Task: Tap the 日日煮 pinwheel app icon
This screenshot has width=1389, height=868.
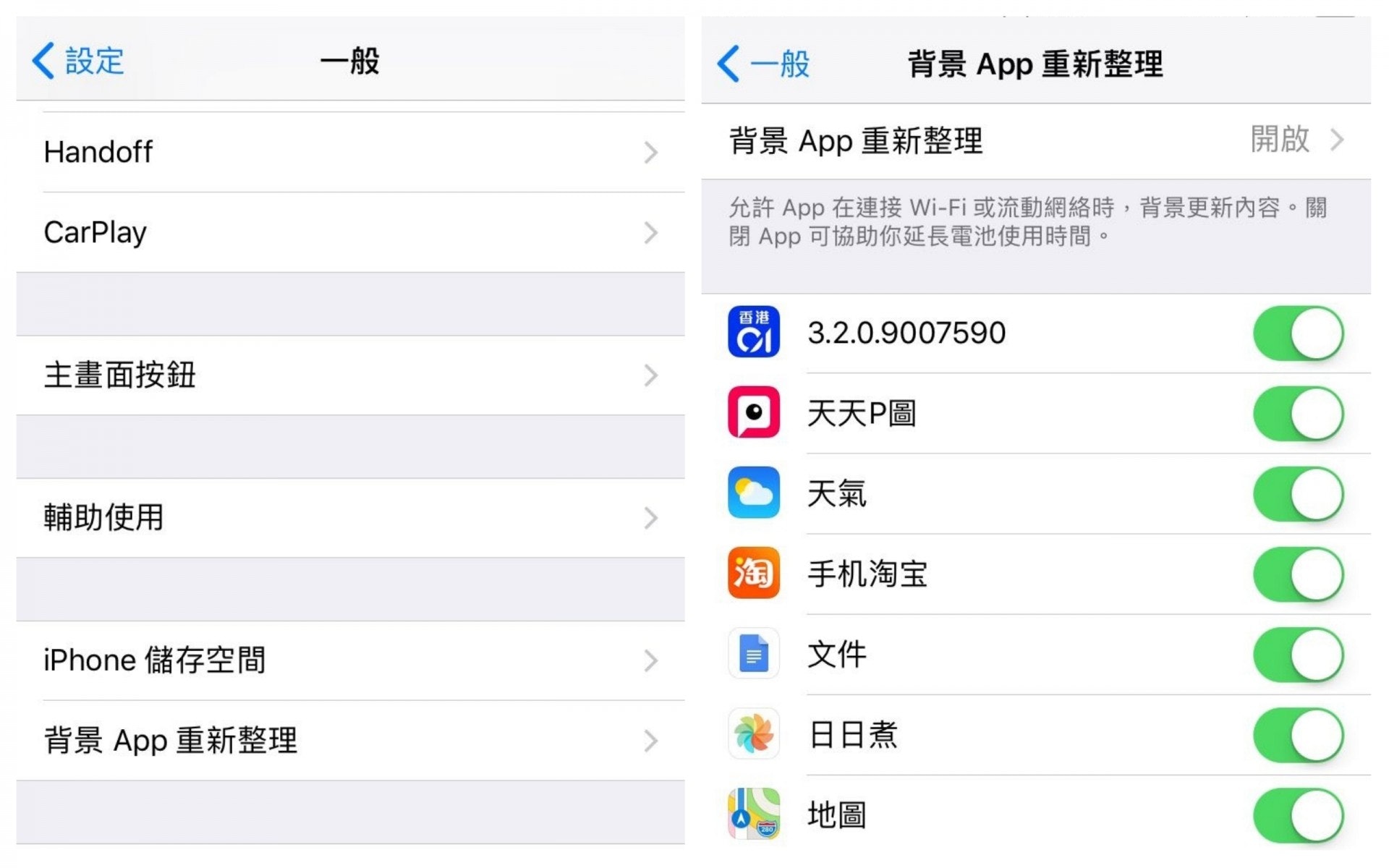Action: (x=753, y=733)
